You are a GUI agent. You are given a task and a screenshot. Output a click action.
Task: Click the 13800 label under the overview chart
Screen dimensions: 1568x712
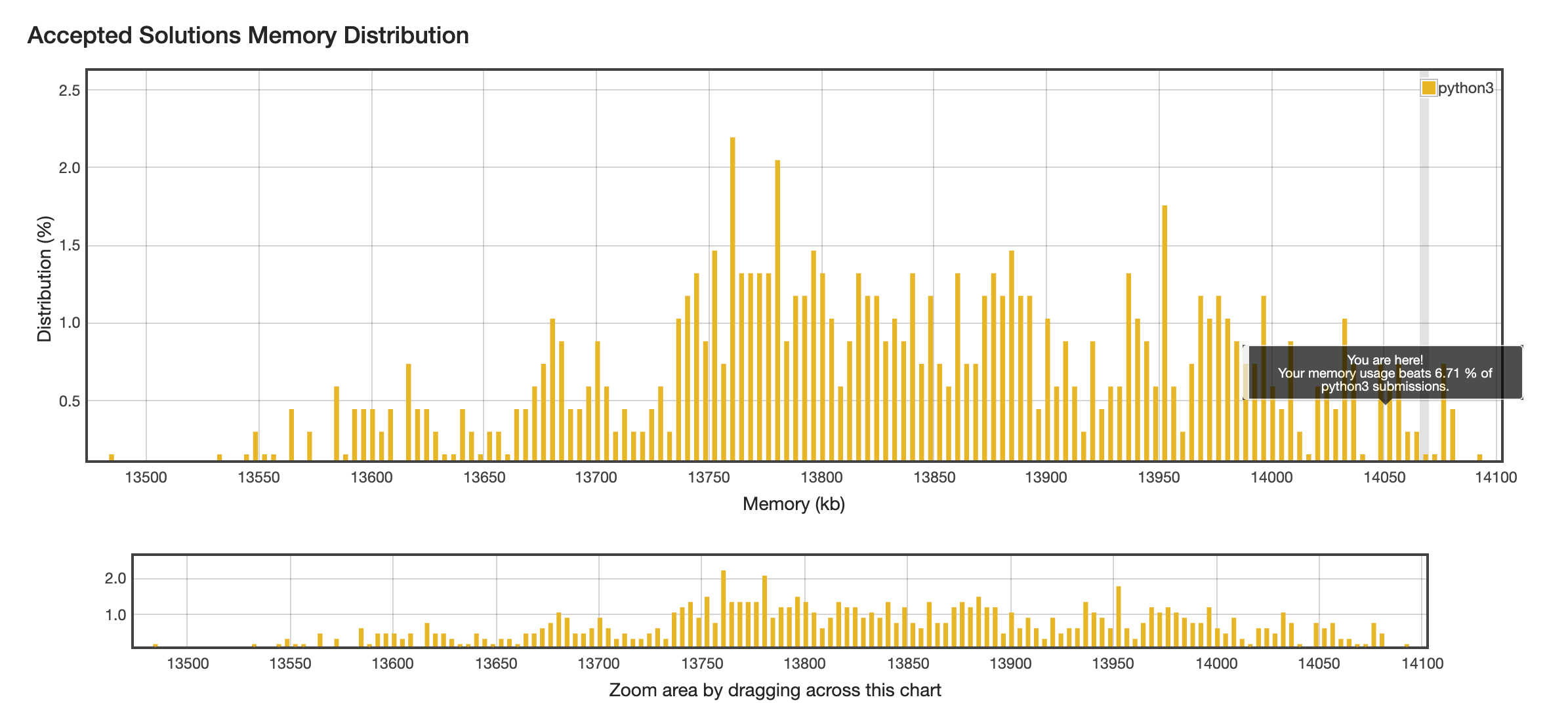coord(804,663)
